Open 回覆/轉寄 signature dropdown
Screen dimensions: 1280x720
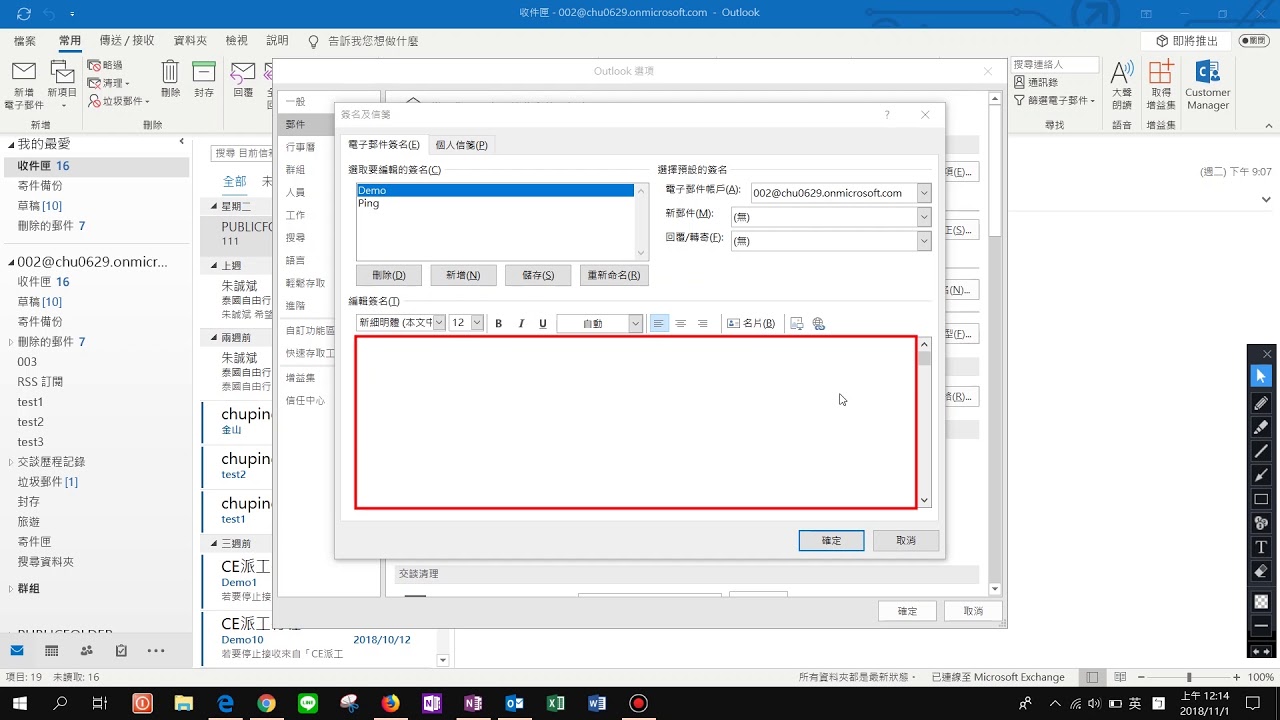tap(924, 241)
